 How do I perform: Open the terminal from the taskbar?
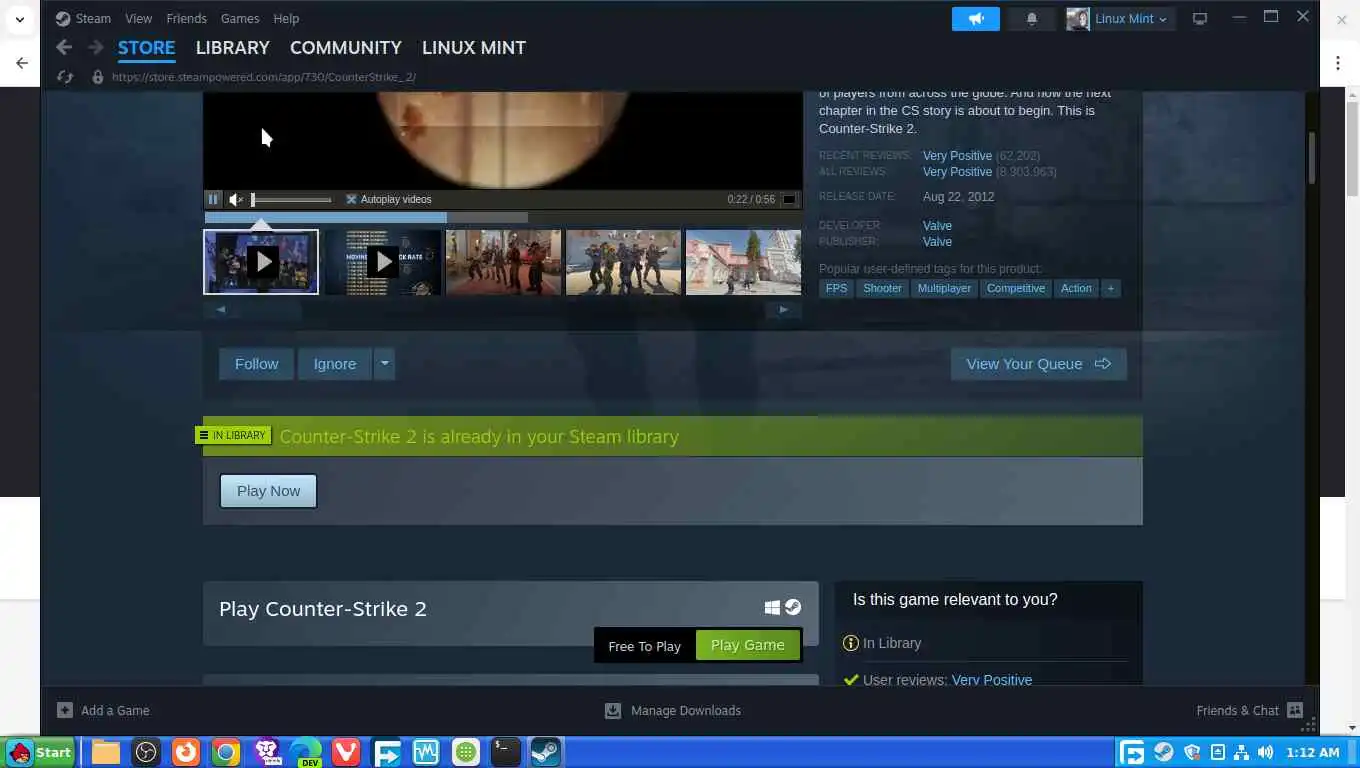[506, 752]
